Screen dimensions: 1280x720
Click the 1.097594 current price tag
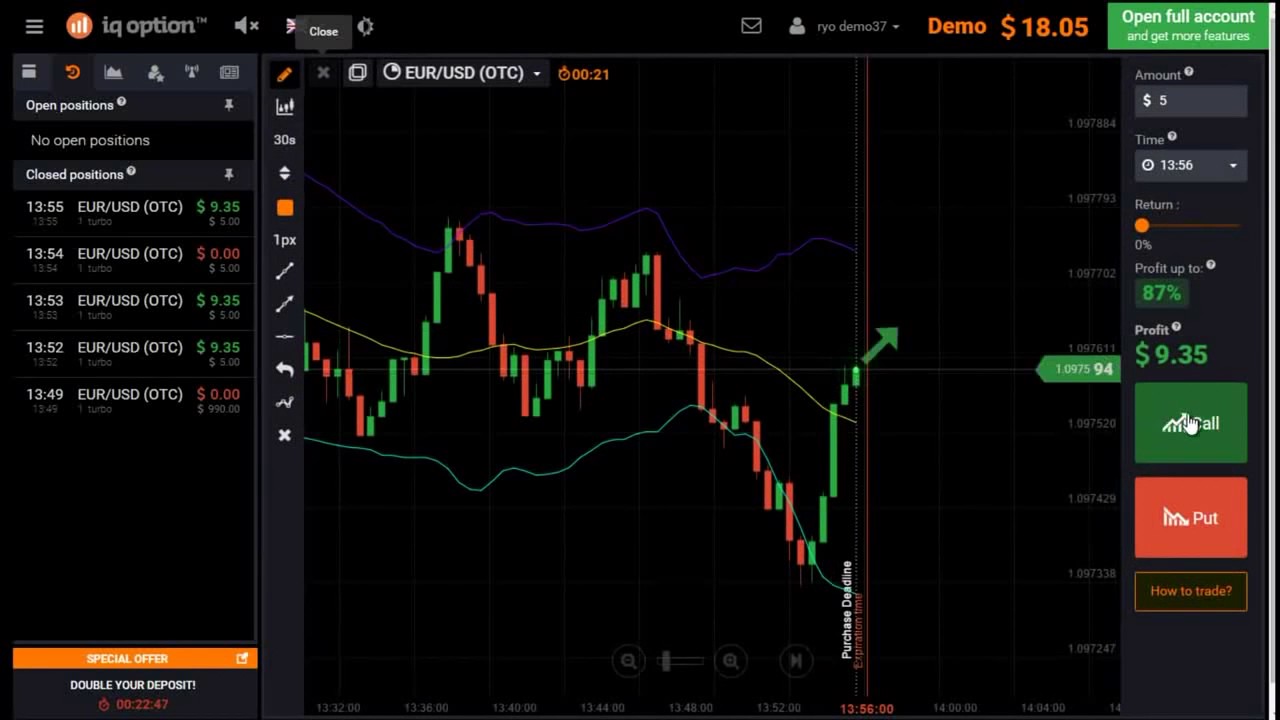coord(1081,369)
